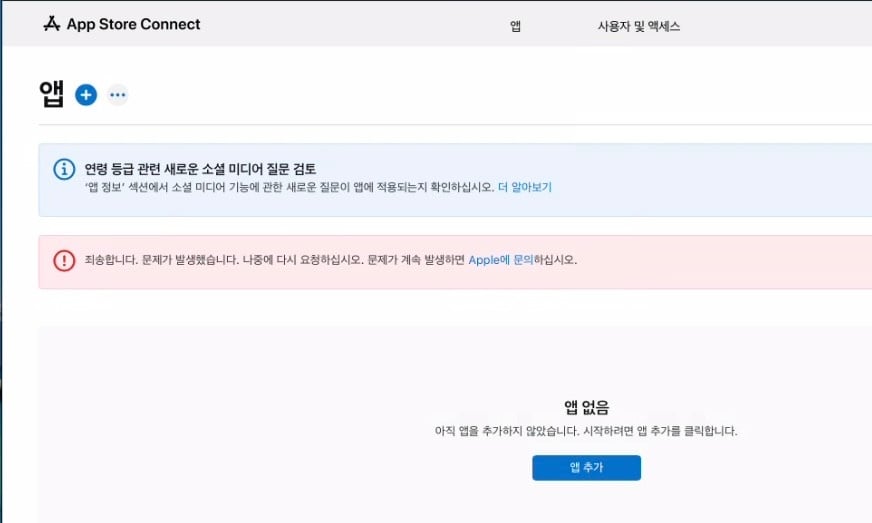The height and width of the screenshot is (523, 872).
Task: Open the ellipsis more options menu
Action: click(x=117, y=95)
